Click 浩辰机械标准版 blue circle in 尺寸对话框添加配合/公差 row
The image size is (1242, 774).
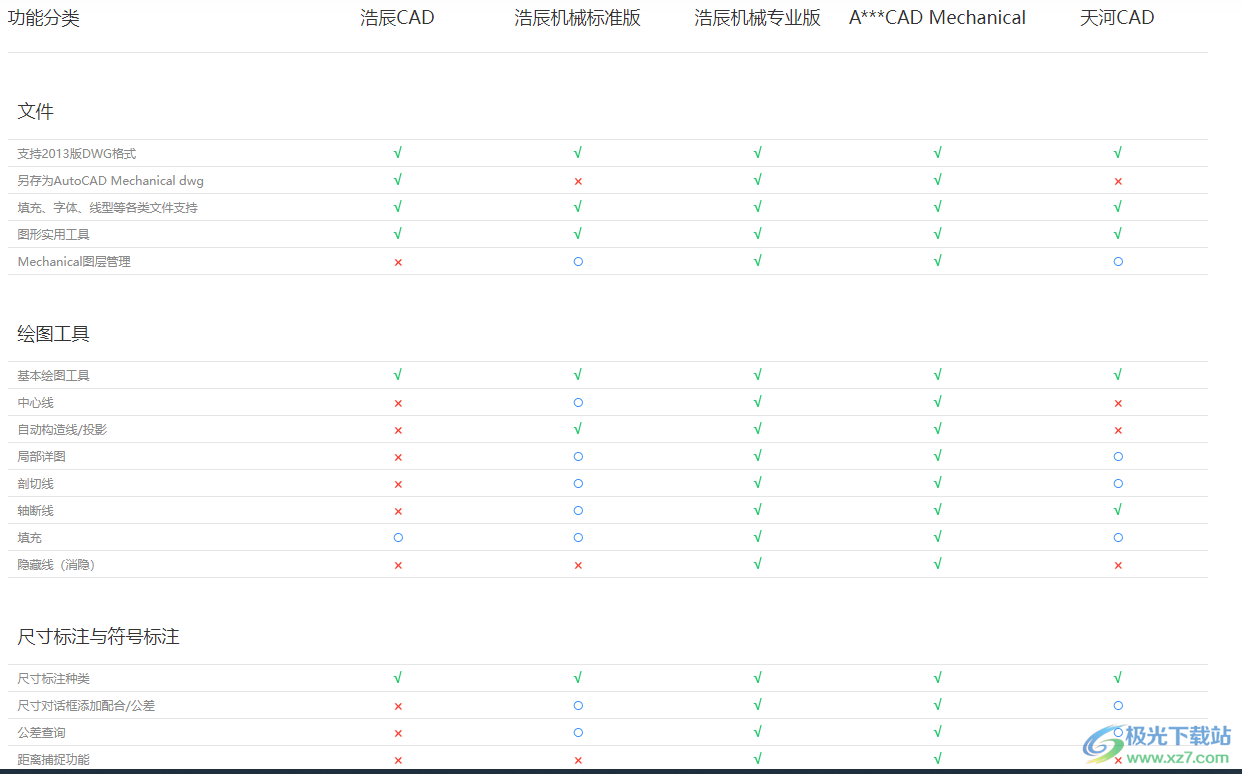tap(578, 705)
